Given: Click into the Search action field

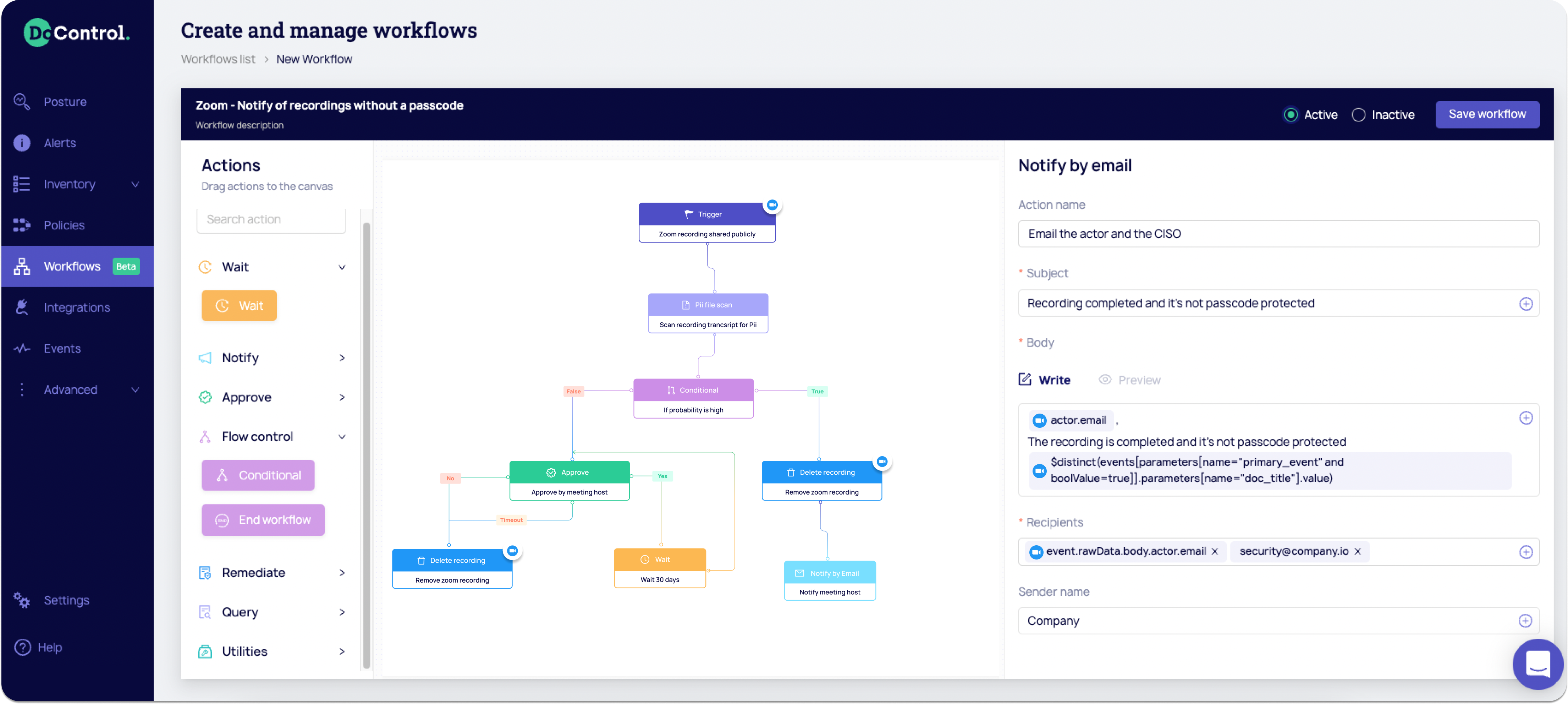Looking at the screenshot, I should (271, 219).
